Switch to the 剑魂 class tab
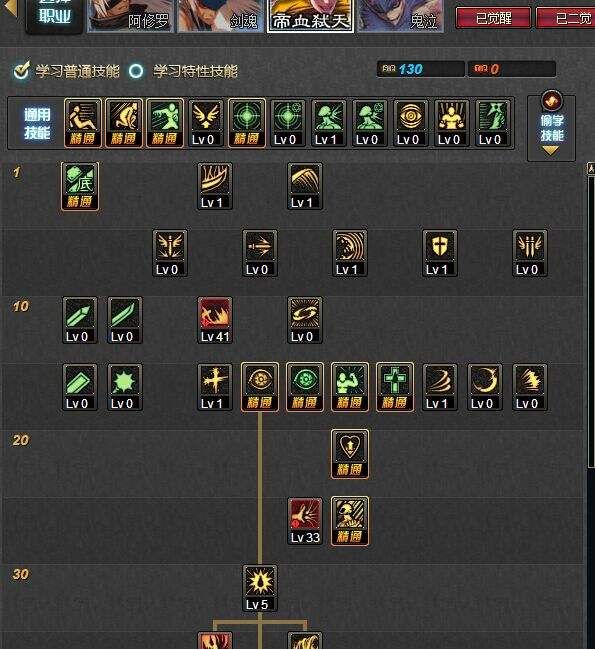Viewport: 595px width, 649px height. click(x=221, y=16)
